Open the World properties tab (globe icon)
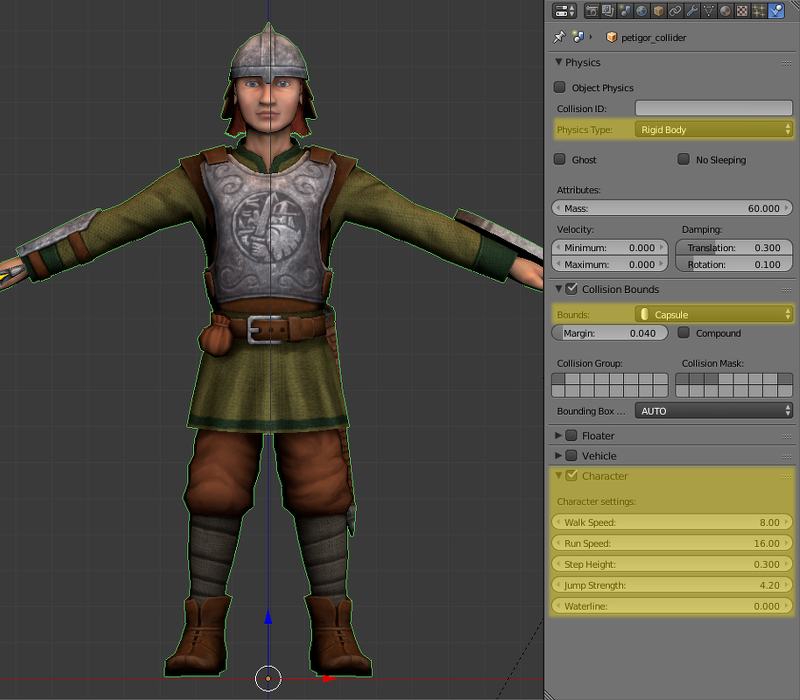Image resolution: width=800 pixels, height=700 pixels. click(x=642, y=11)
